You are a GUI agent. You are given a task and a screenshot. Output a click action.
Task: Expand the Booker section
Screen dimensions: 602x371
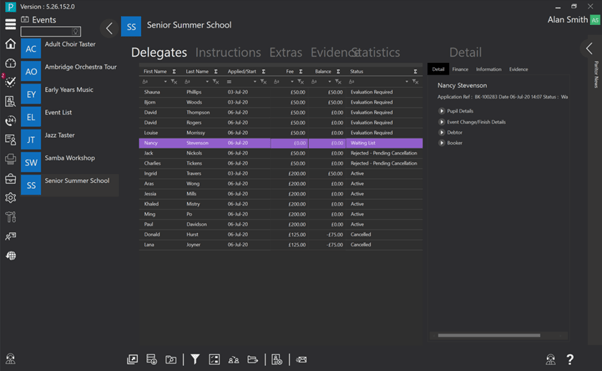442,143
